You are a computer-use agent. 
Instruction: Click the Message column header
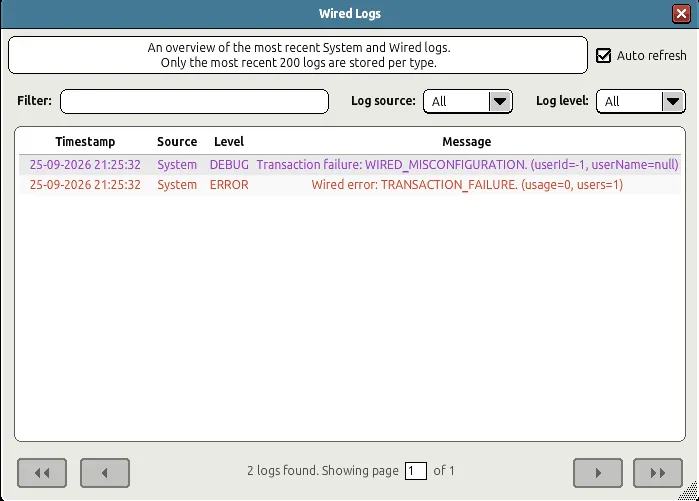point(467,142)
